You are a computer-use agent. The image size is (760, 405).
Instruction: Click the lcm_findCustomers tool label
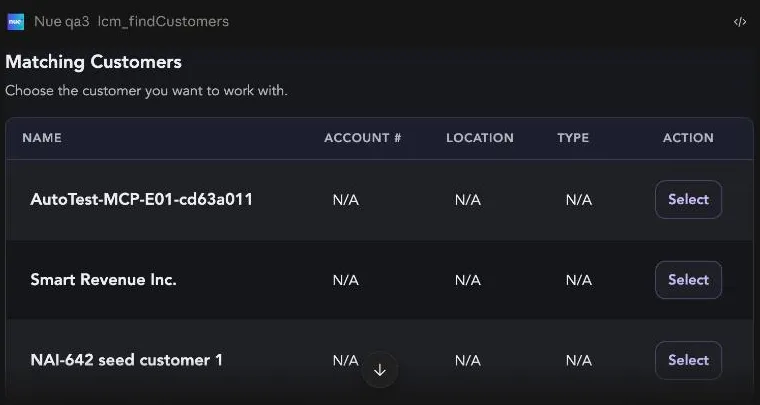click(163, 22)
